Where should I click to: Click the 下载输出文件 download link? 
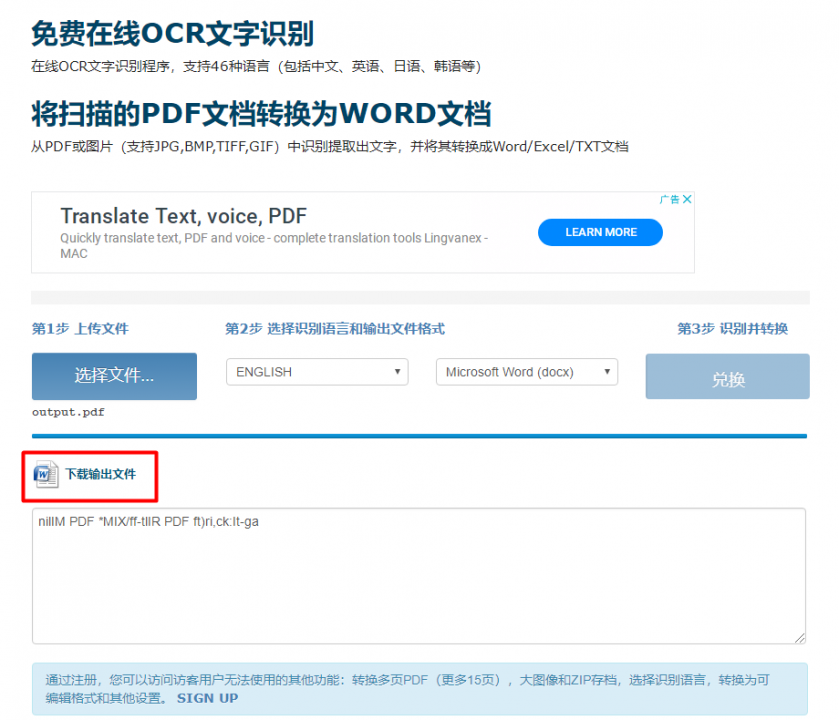101,474
